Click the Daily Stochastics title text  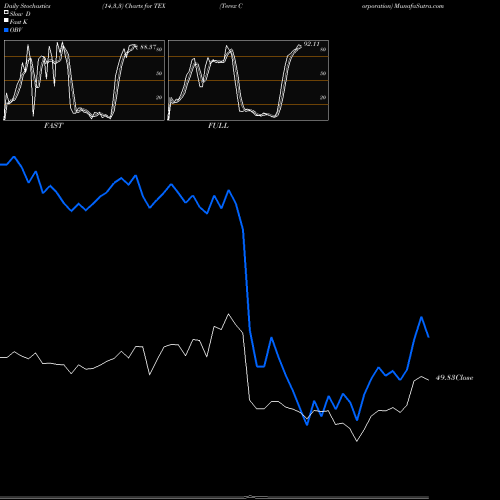tap(27, 6)
